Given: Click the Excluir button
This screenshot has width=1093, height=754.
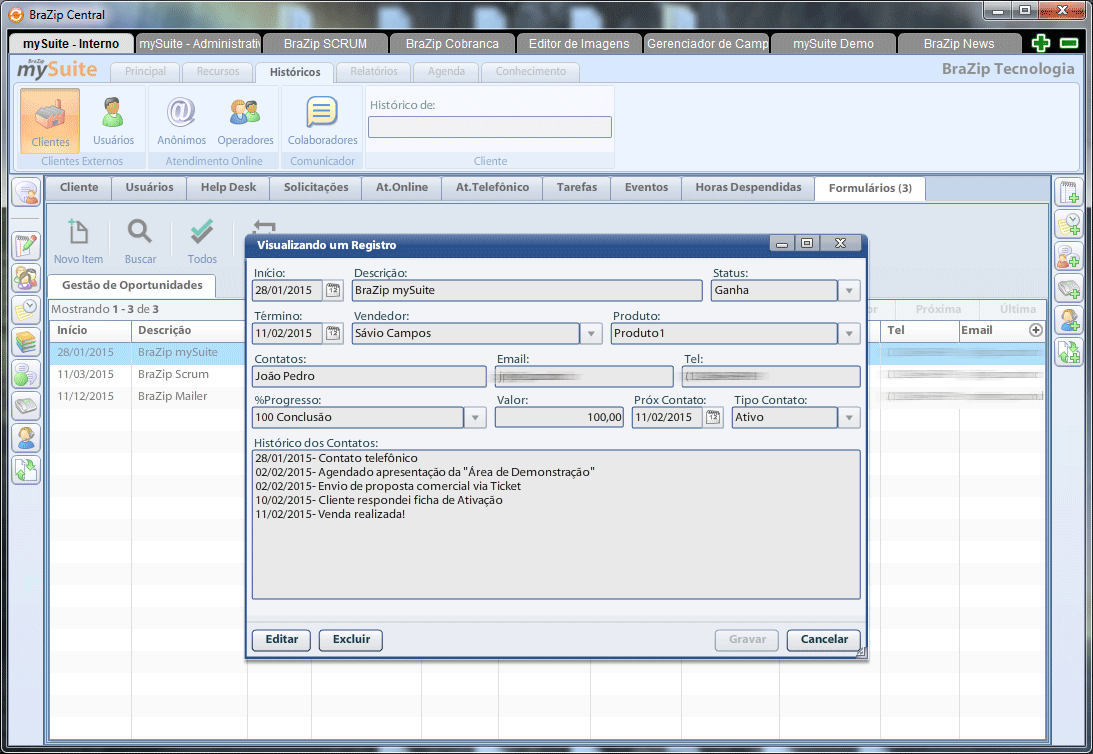Looking at the screenshot, I should [x=351, y=640].
